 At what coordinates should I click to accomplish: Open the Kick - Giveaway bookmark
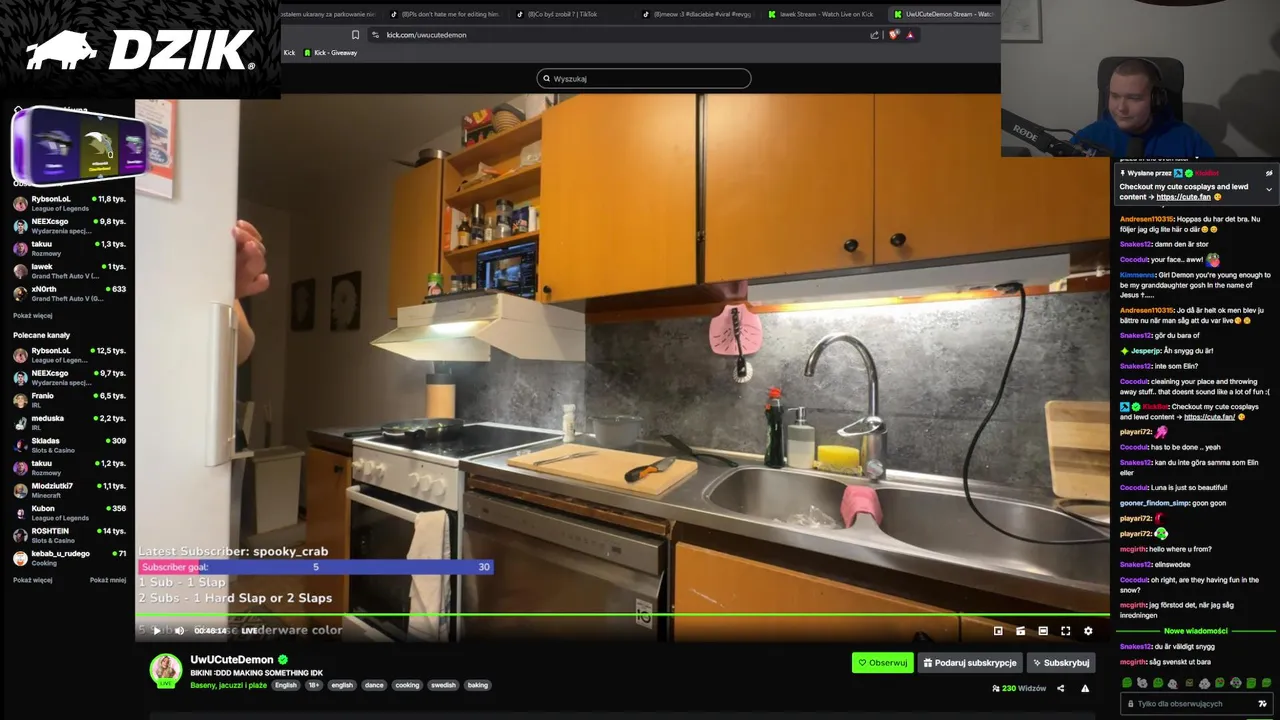point(330,53)
